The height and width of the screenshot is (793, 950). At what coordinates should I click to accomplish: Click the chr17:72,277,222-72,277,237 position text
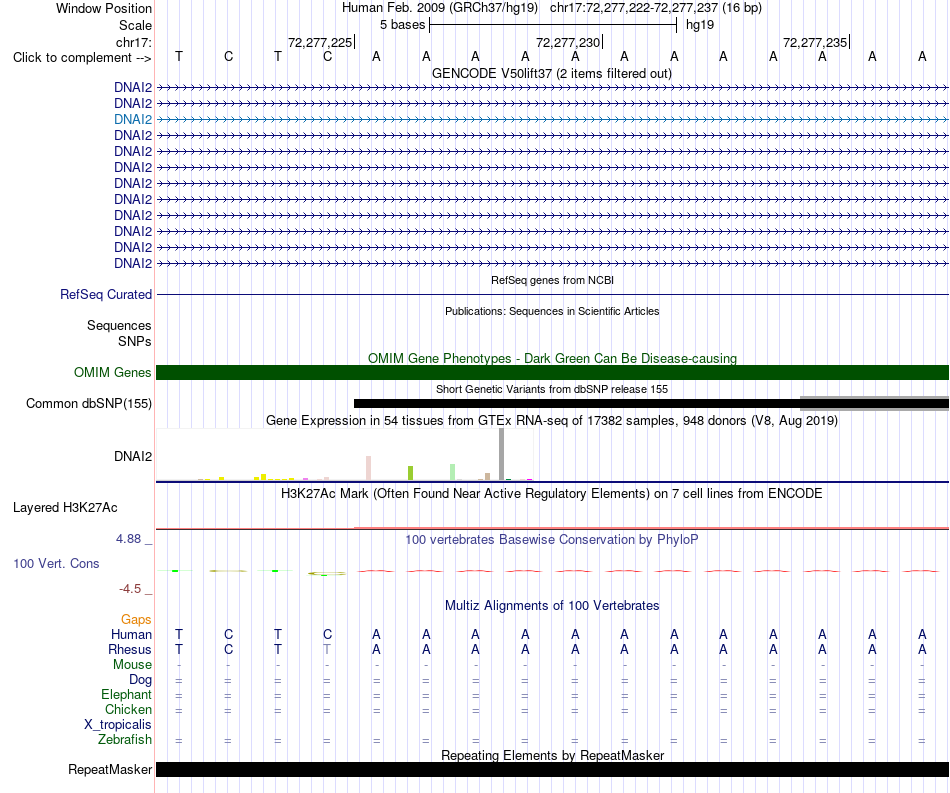656,8
